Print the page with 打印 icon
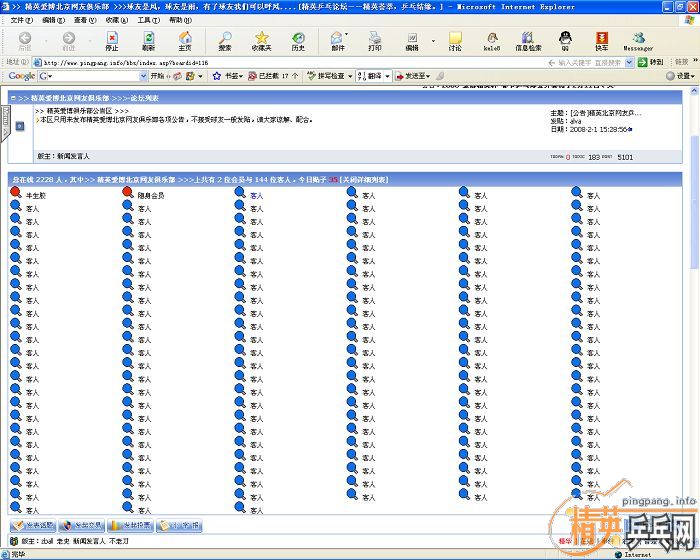The height and width of the screenshot is (560, 700). pos(375,42)
